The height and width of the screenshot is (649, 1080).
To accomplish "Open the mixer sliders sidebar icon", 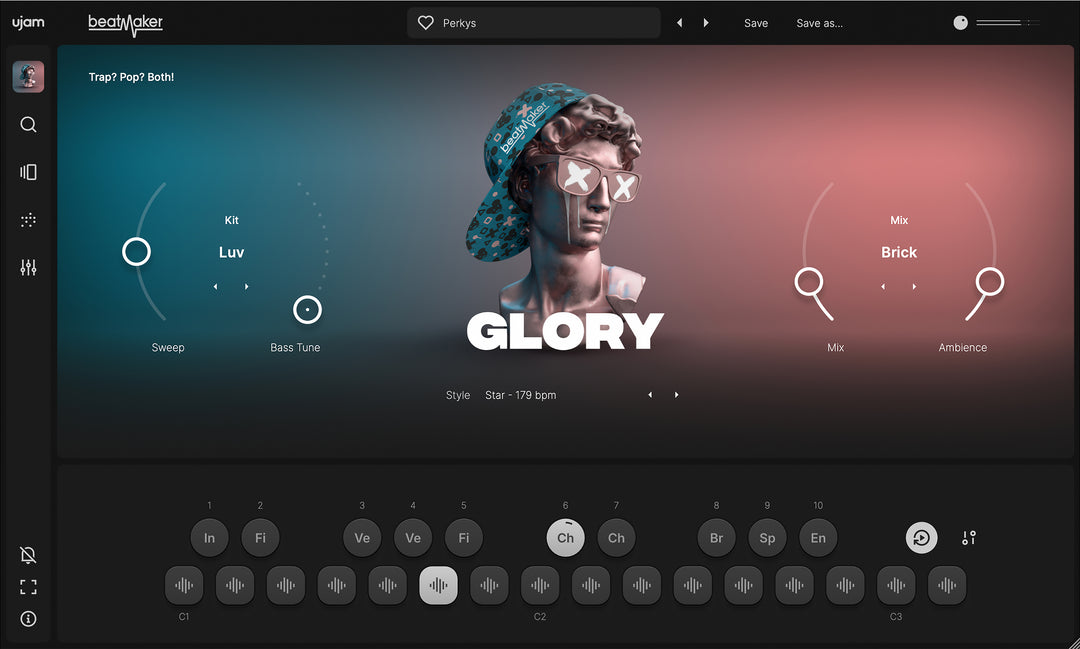I will click(28, 267).
